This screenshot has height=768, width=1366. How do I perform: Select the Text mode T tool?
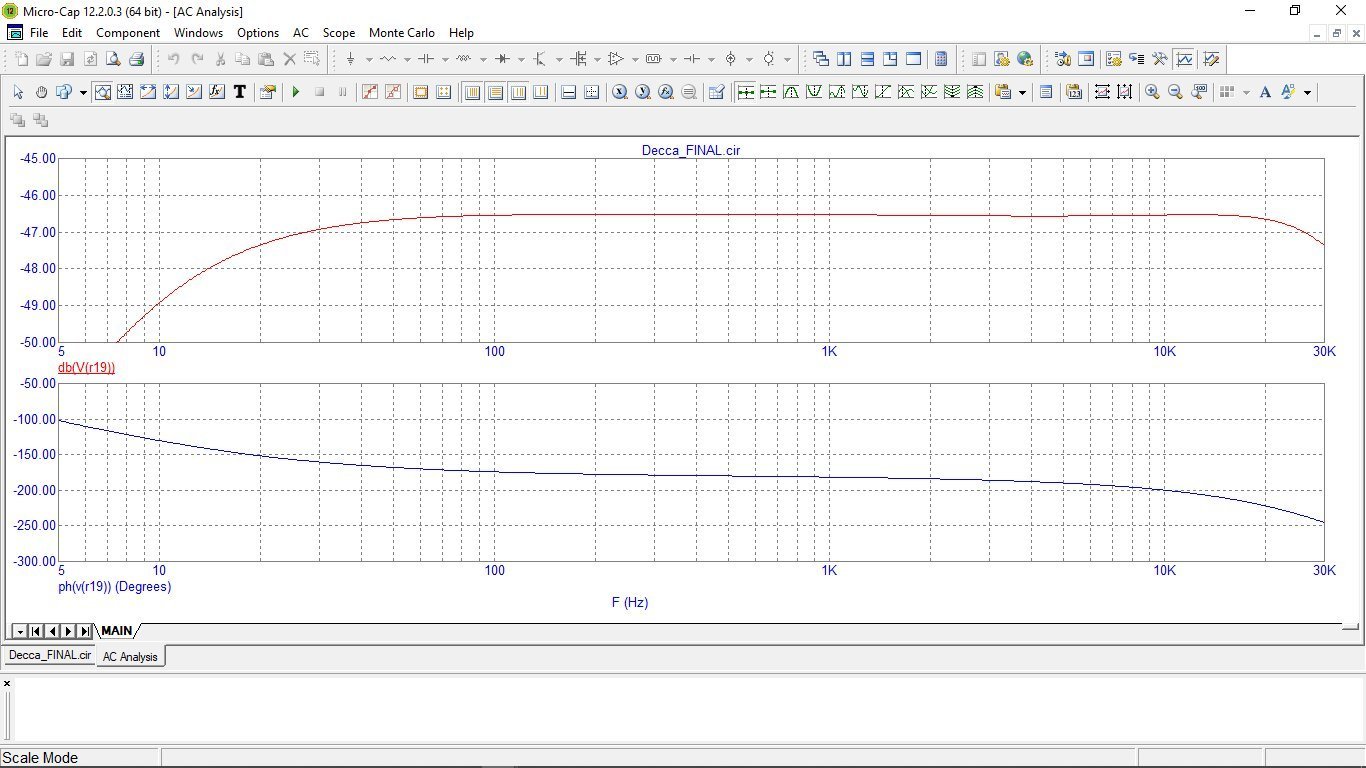(x=240, y=92)
